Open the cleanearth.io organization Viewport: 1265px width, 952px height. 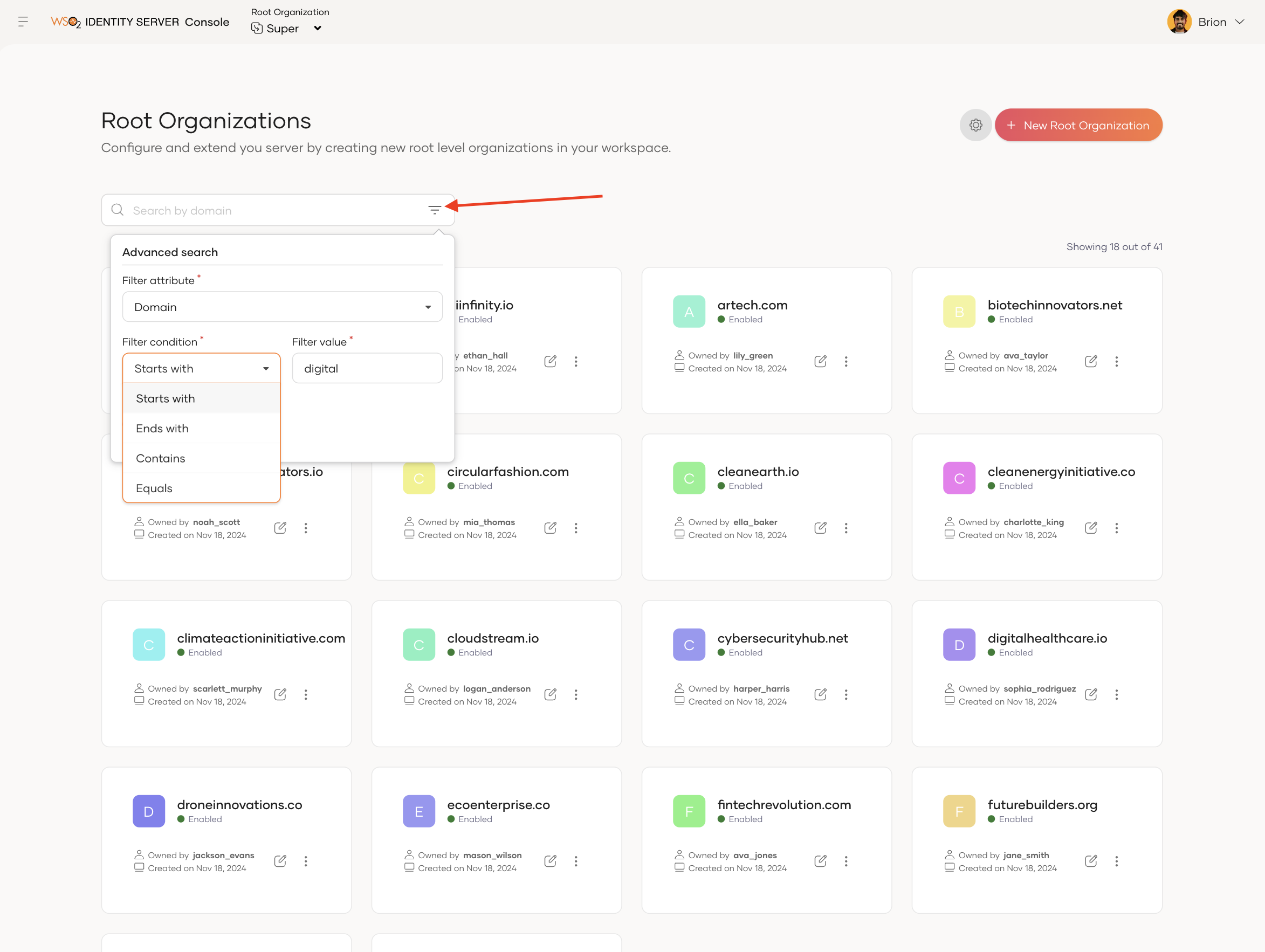pos(758,472)
